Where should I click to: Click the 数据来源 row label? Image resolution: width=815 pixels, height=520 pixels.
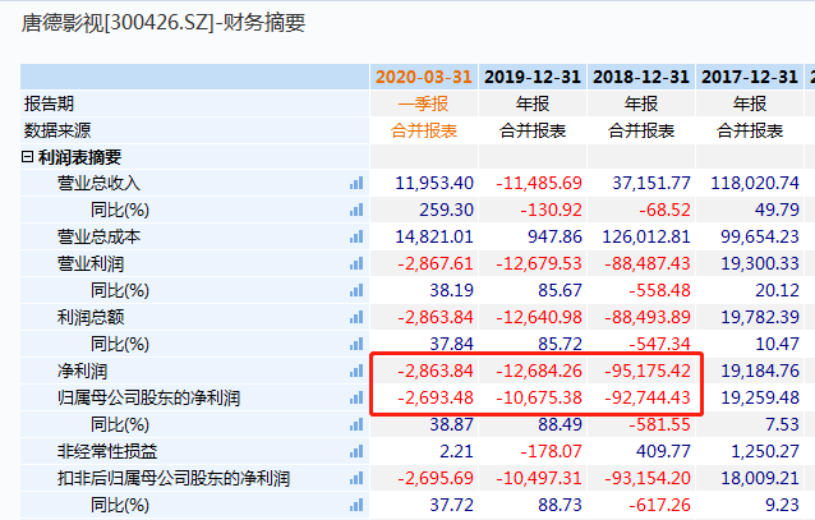click(57, 130)
